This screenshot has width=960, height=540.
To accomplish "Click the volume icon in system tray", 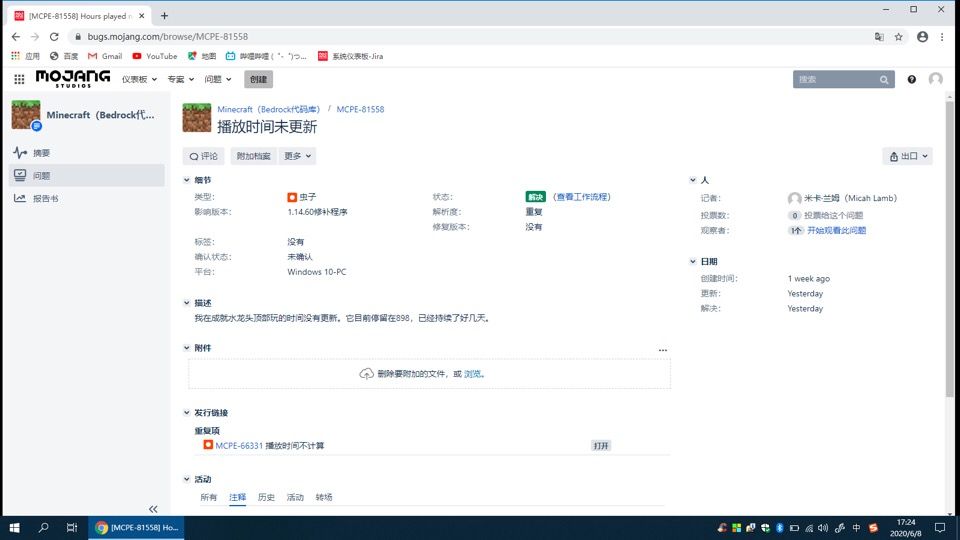I will point(823,528).
